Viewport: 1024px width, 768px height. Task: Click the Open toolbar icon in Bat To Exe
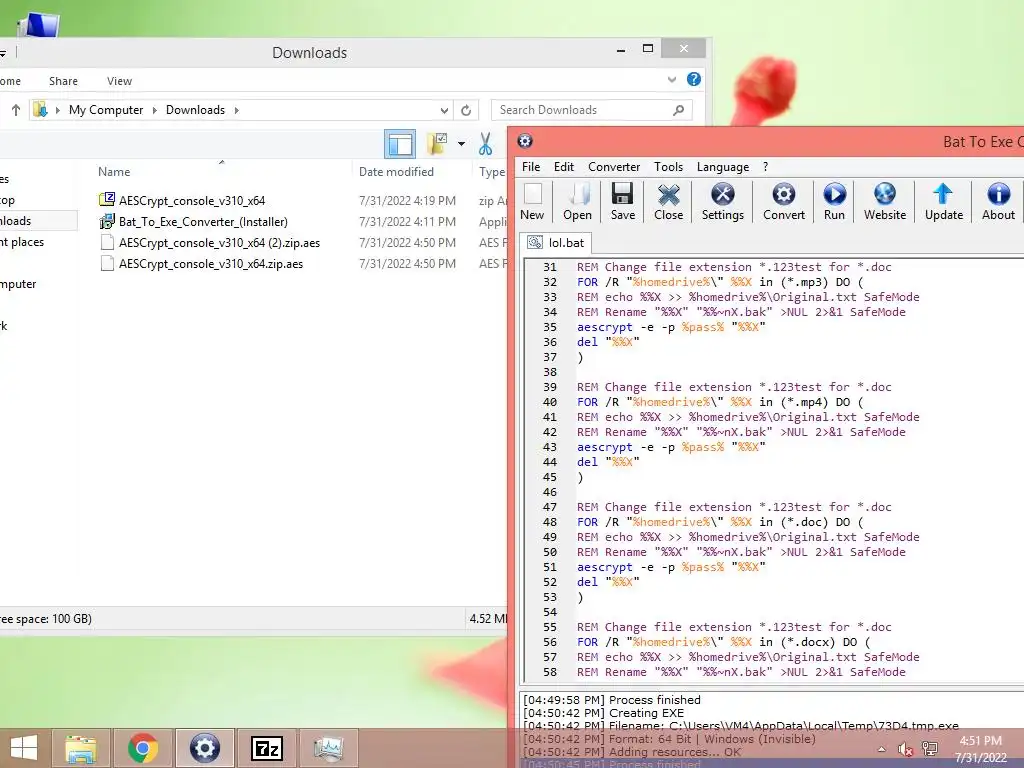(577, 202)
